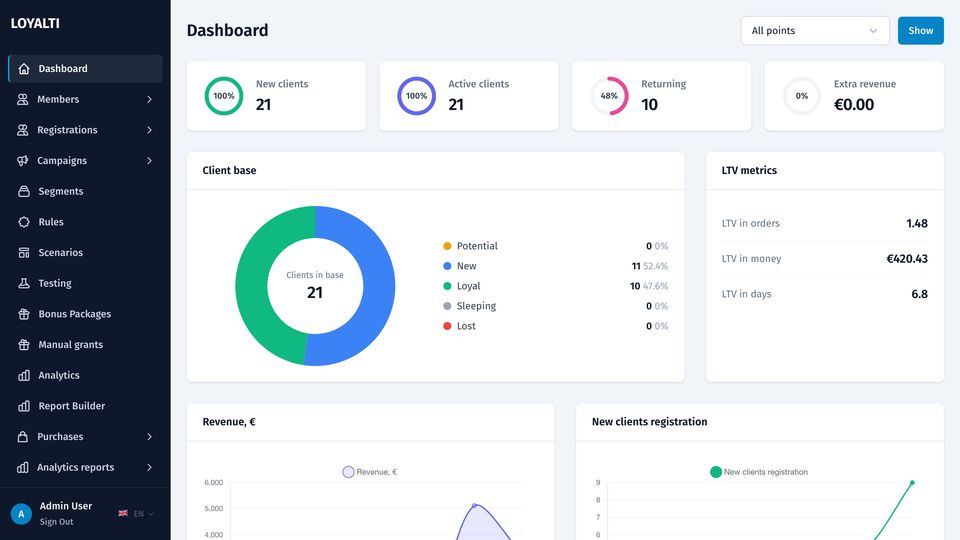Click the Bonus Packages gift icon

24,313
